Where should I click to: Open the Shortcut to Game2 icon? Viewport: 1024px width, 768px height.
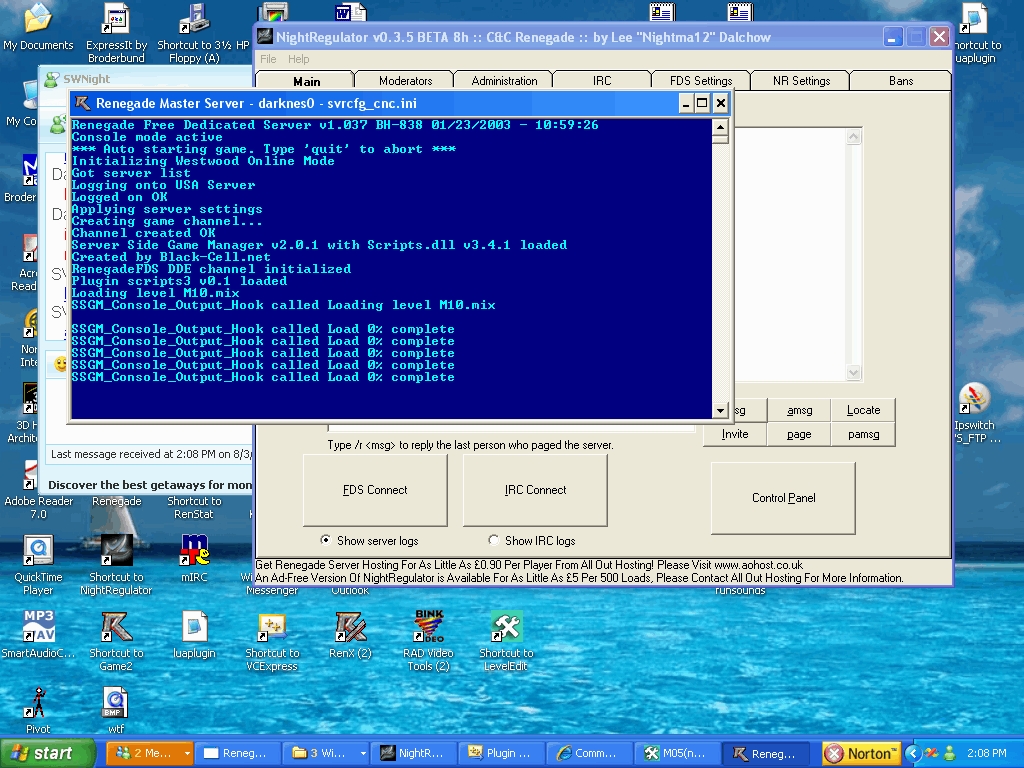click(x=116, y=628)
